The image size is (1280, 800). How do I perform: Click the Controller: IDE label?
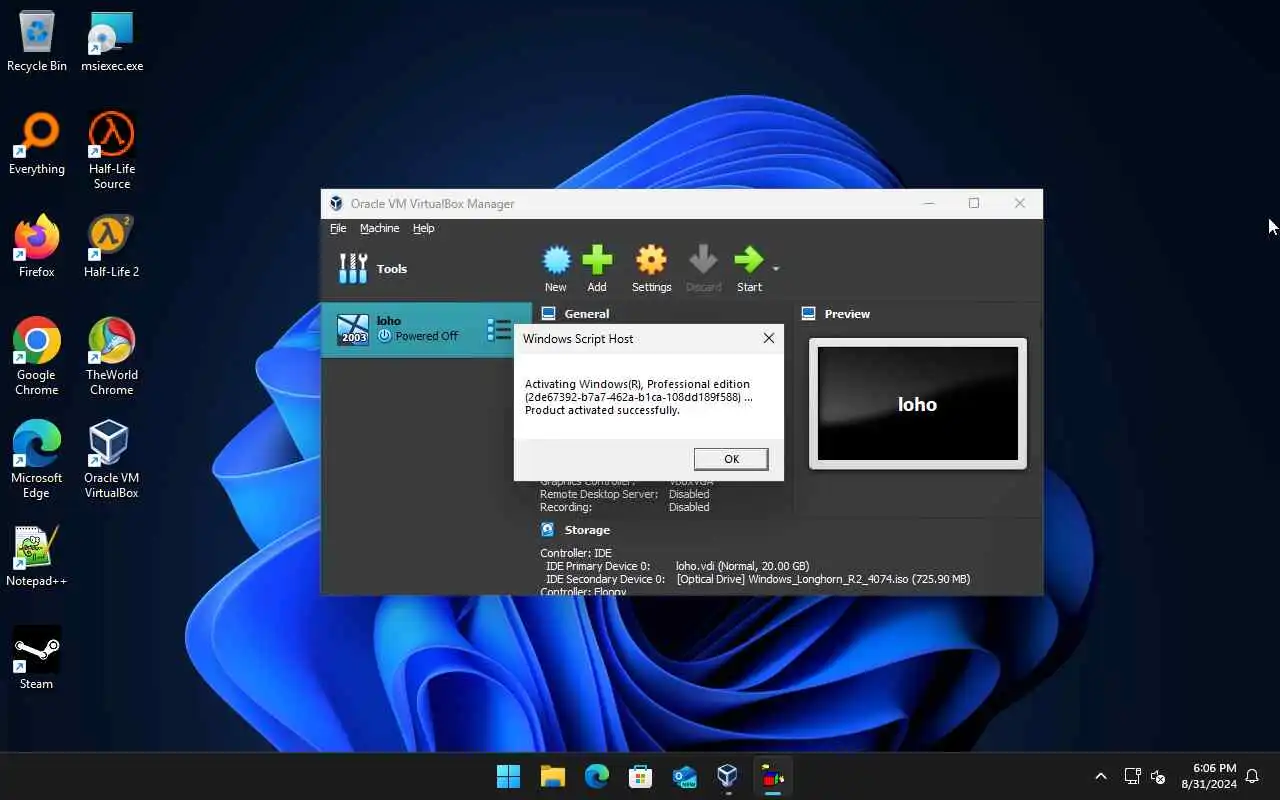coord(576,553)
